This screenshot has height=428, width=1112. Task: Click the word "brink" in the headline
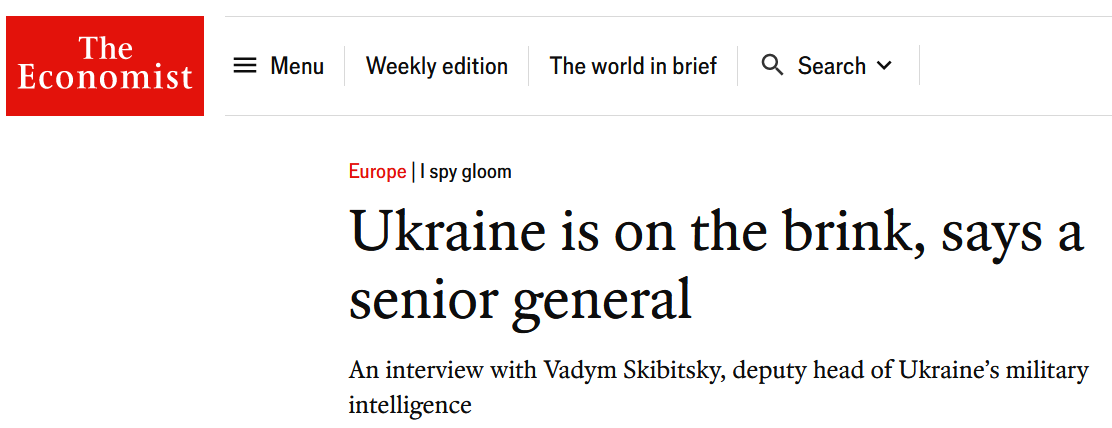[843, 234]
